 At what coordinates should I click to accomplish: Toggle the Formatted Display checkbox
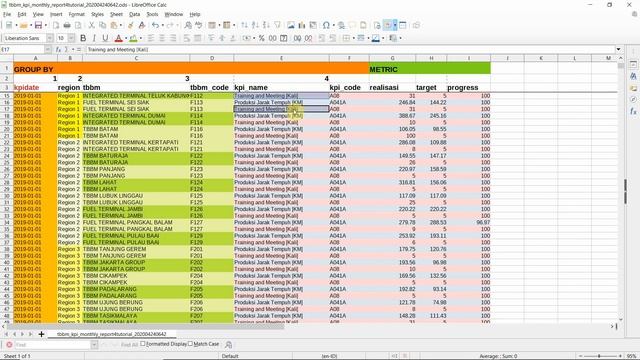tap(143, 344)
